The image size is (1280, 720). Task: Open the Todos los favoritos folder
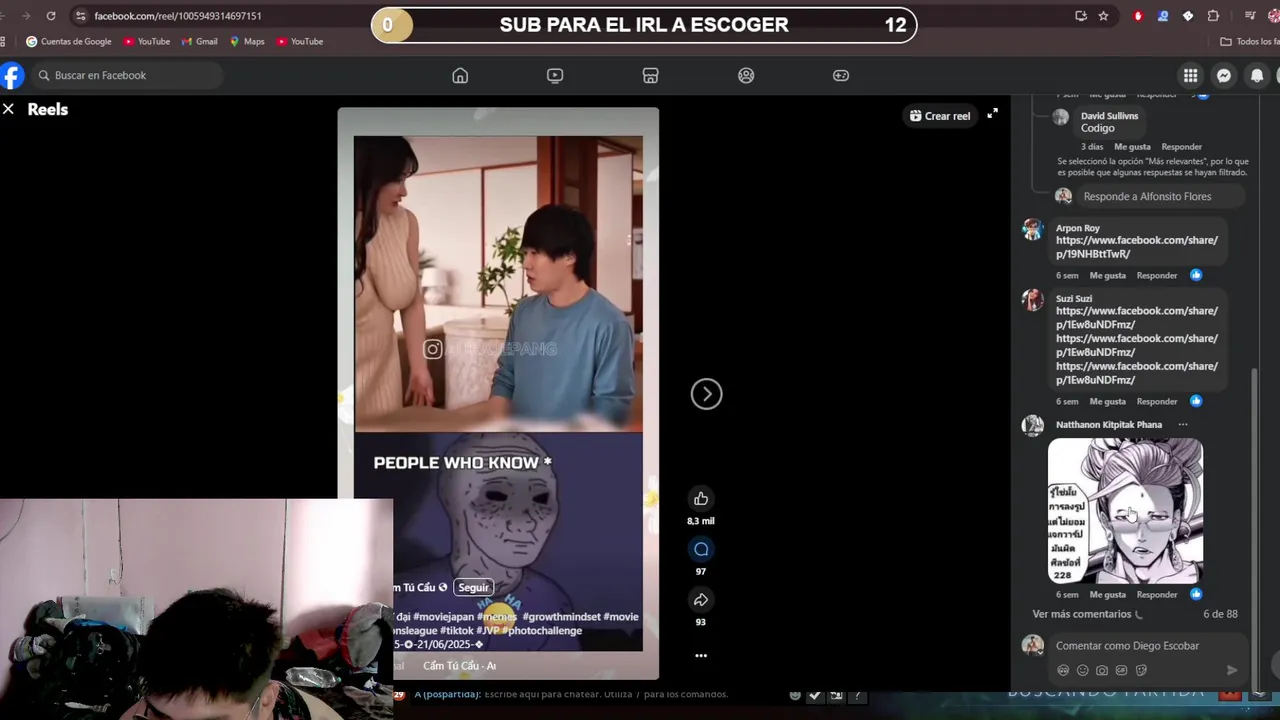coord(1249,41)
